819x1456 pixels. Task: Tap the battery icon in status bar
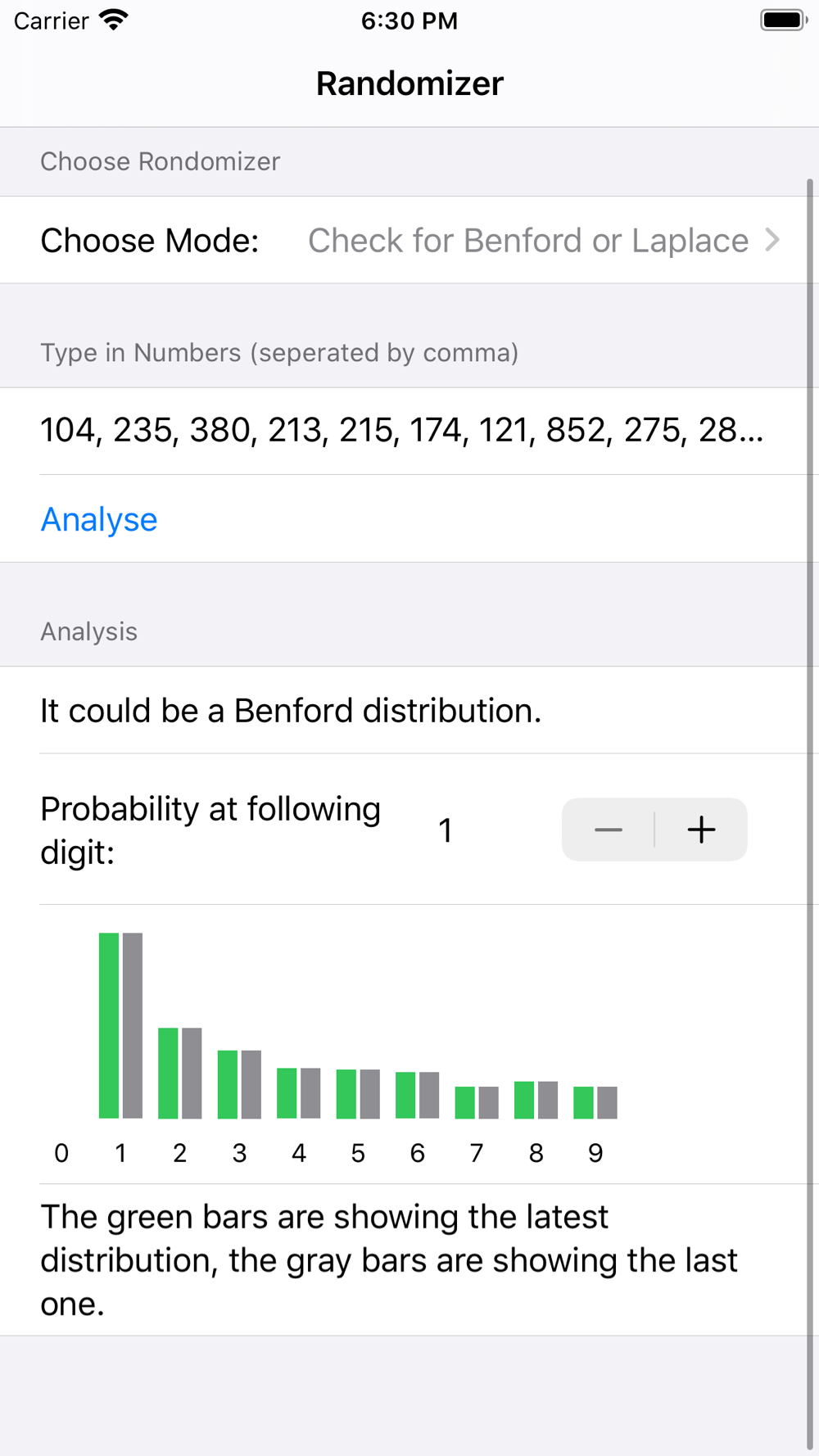pos(783,20)
